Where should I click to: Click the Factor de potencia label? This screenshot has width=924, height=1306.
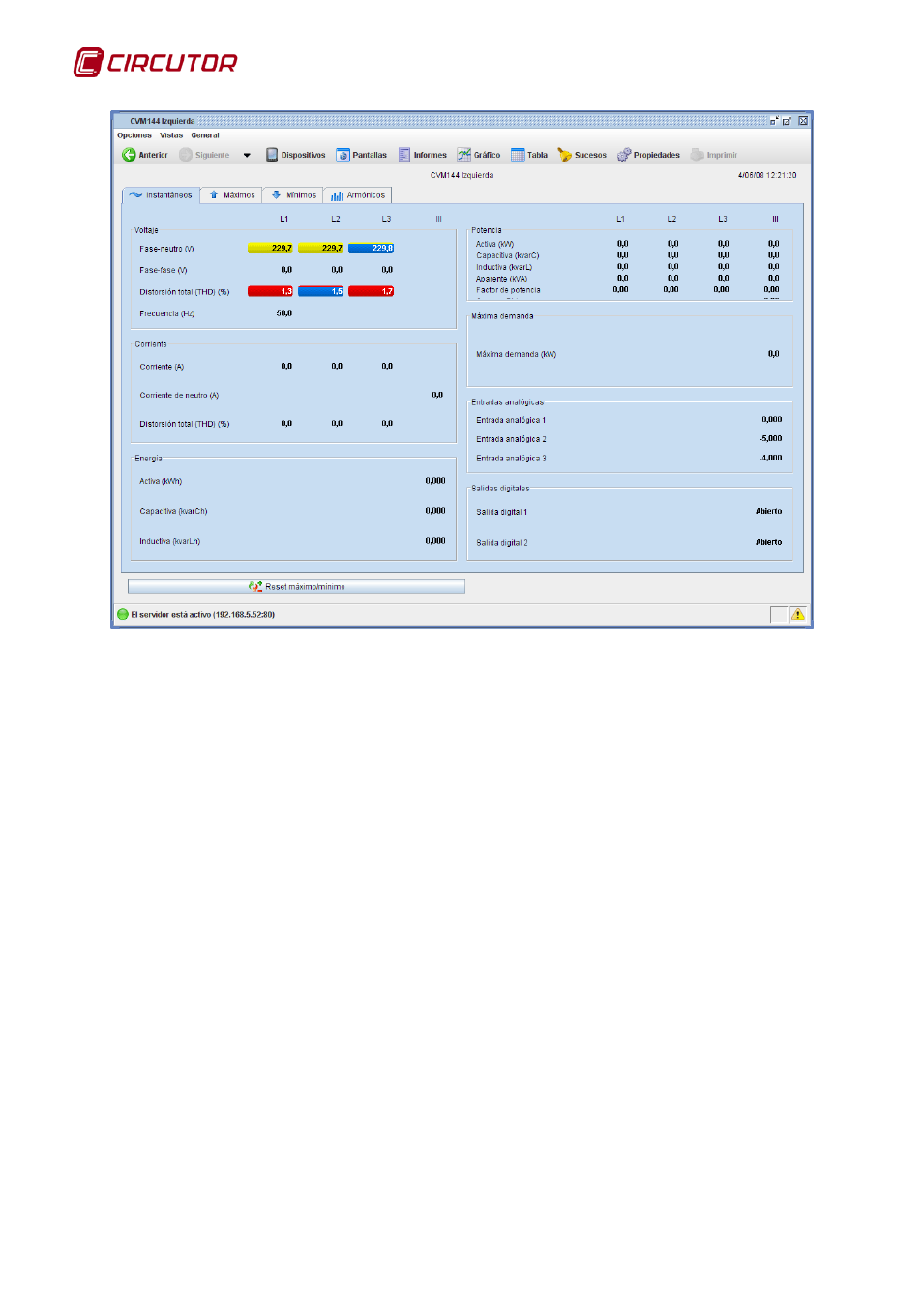point(508,290)
